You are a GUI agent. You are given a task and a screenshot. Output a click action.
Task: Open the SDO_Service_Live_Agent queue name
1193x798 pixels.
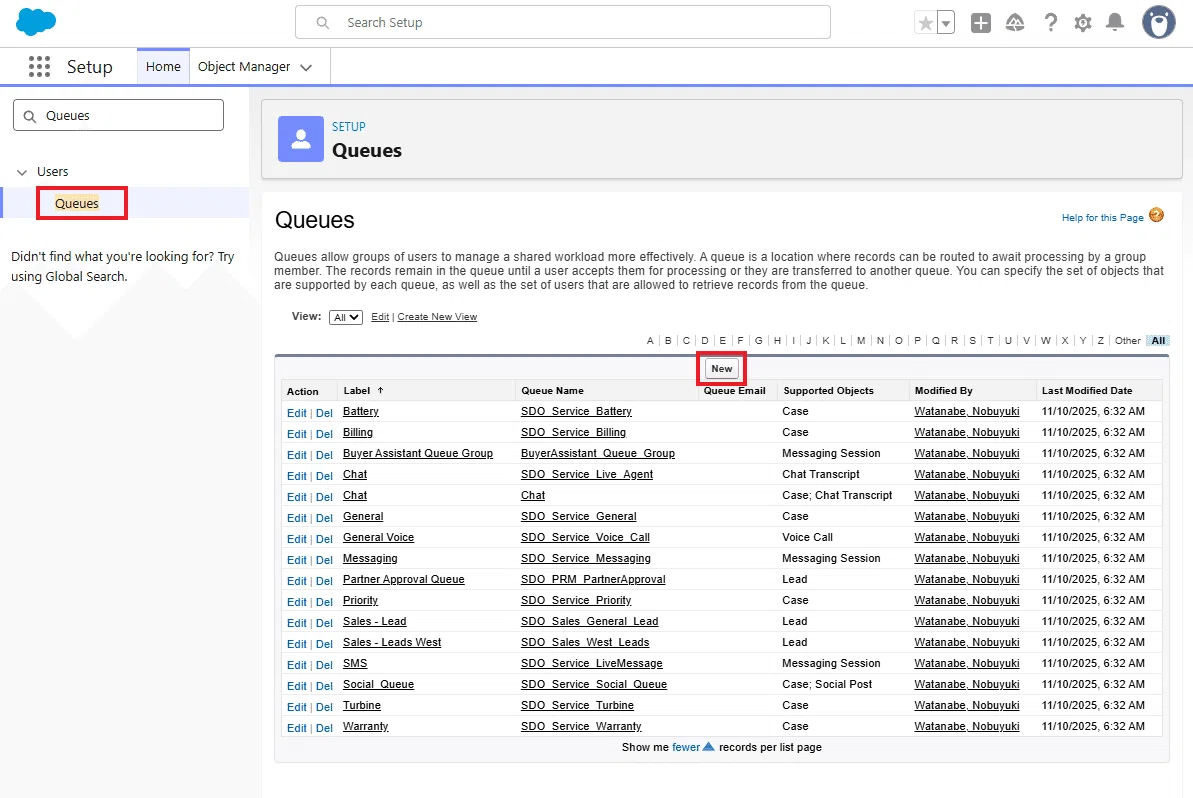tap(587, 474)
